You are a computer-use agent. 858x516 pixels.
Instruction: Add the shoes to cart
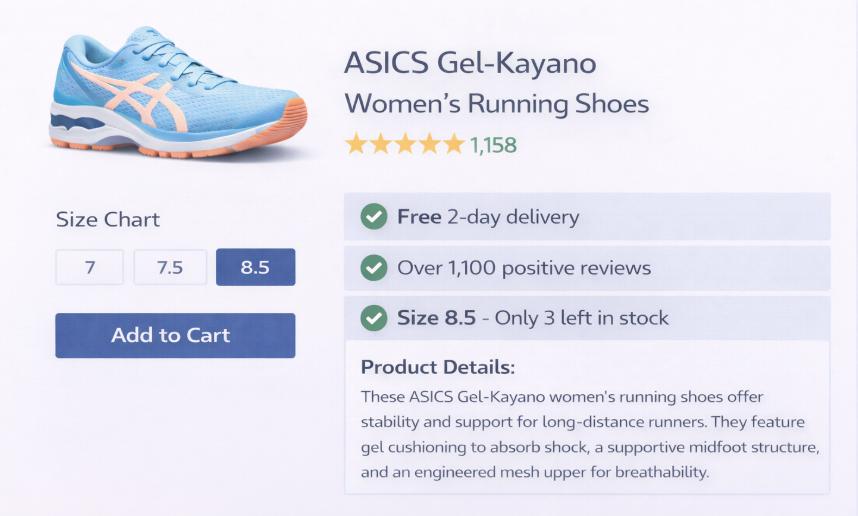click(175, 335)
